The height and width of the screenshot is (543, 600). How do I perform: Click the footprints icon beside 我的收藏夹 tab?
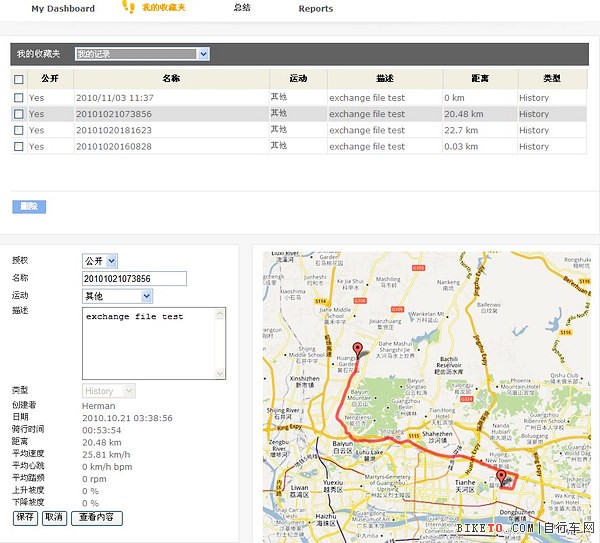point(128,8)
